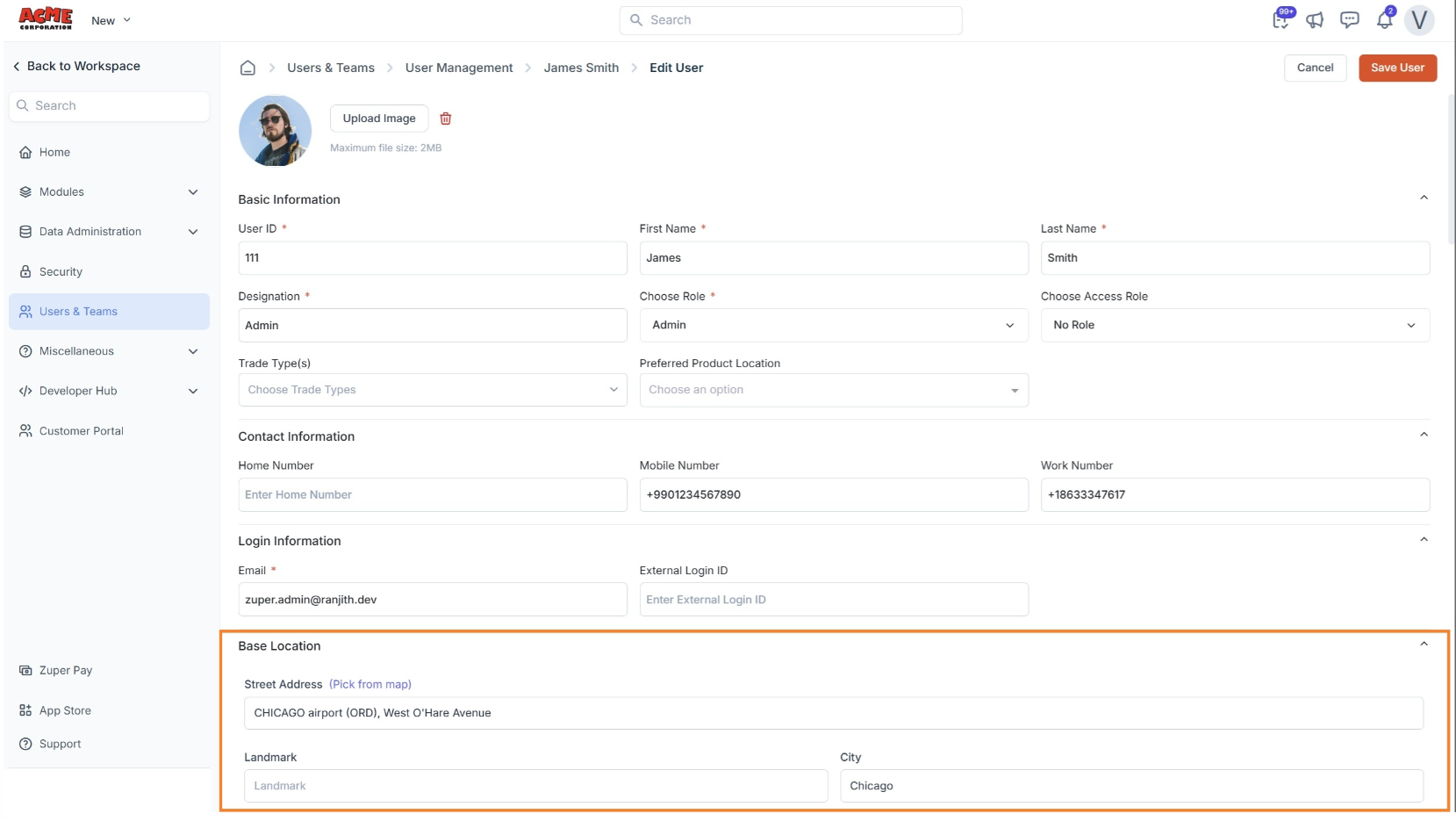Click the Save User button

coord(1397,68)
